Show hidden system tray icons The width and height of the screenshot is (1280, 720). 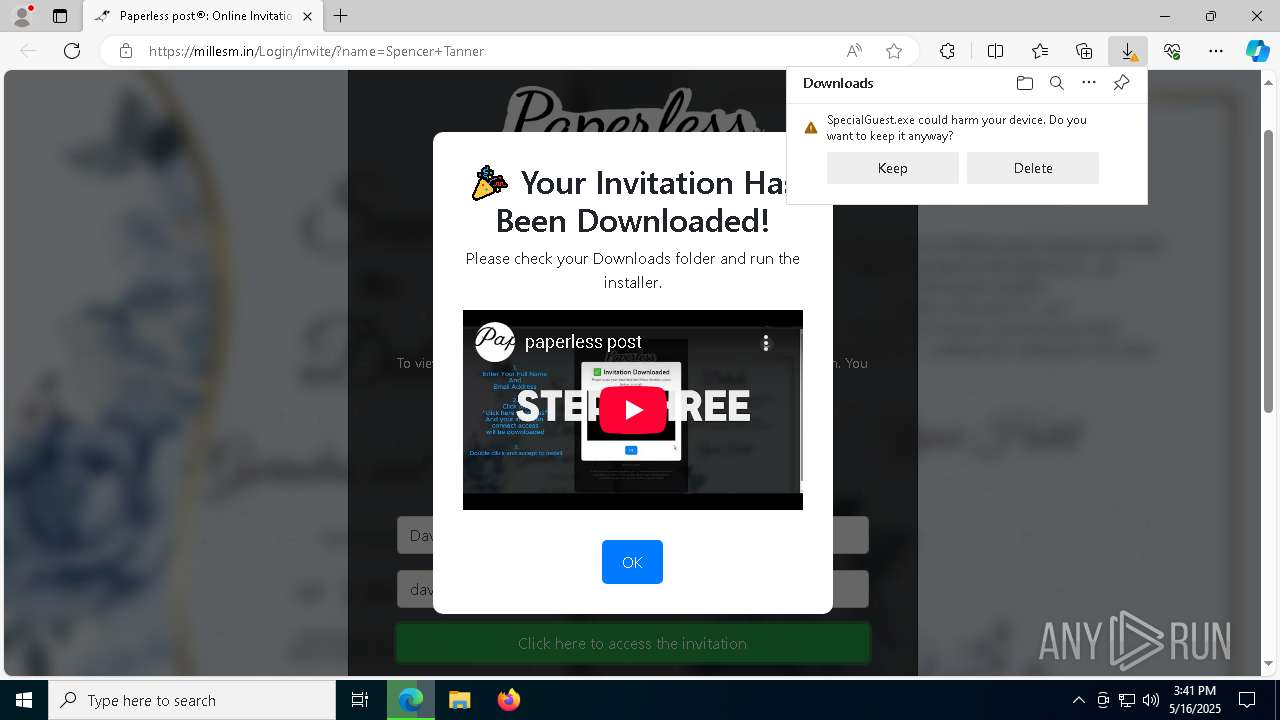1078,700
